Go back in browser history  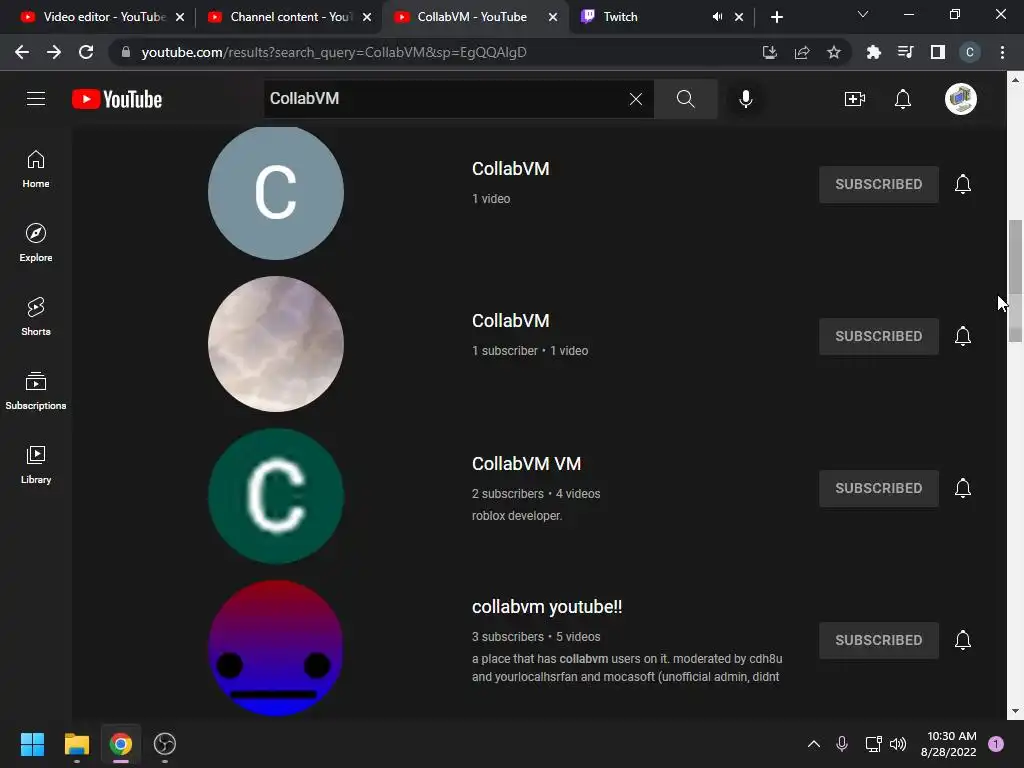click(x=22, y=52)
